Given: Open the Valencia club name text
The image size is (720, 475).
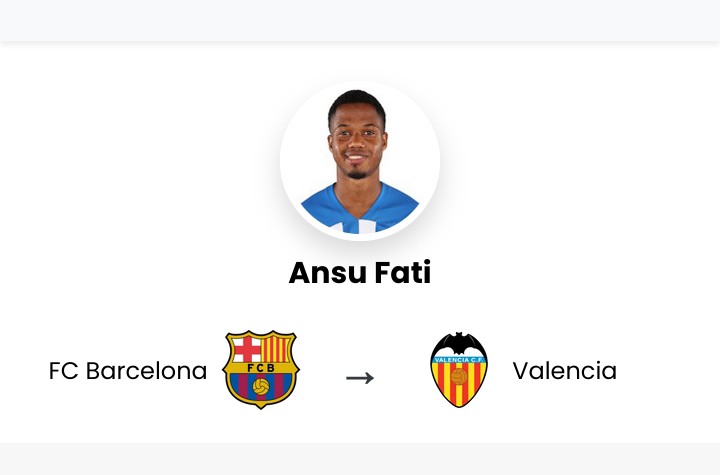Looking at the screenshot, I should 564,371.
